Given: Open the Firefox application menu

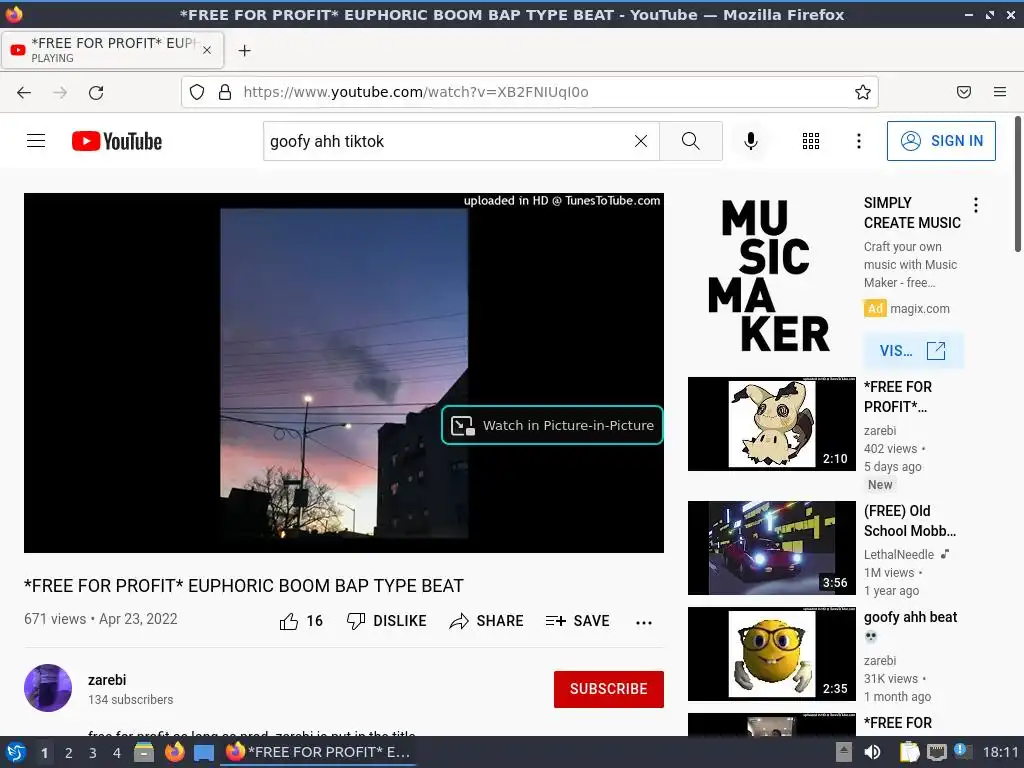Looking at the screenshot, I should click(x=999, y=92).
